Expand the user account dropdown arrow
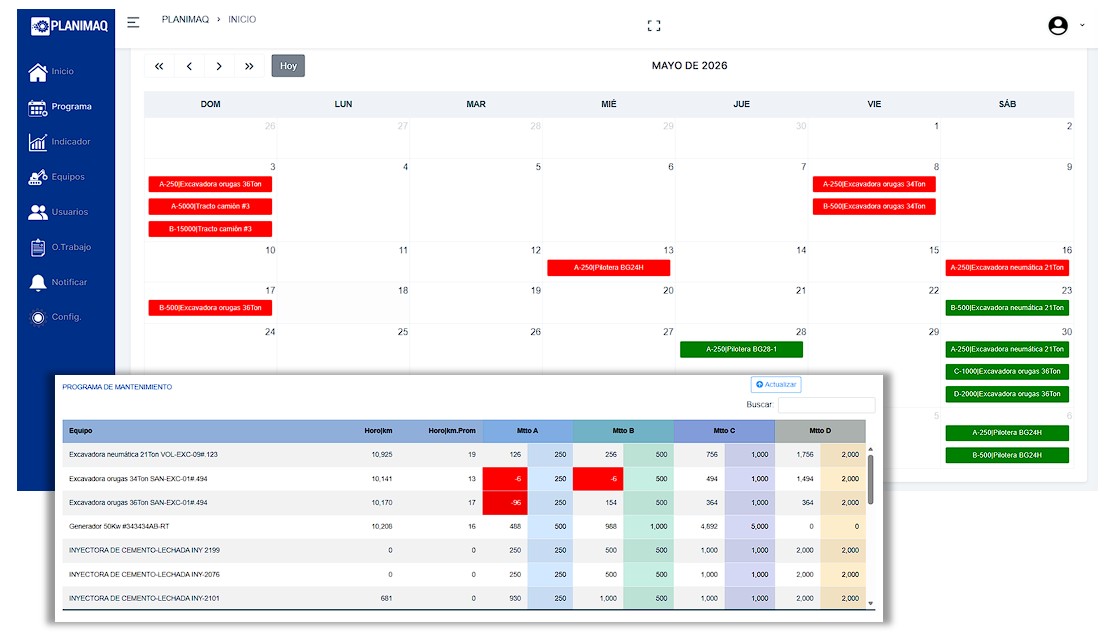Viewport: 1111px width, 636px height. (x=1082, y=25)
